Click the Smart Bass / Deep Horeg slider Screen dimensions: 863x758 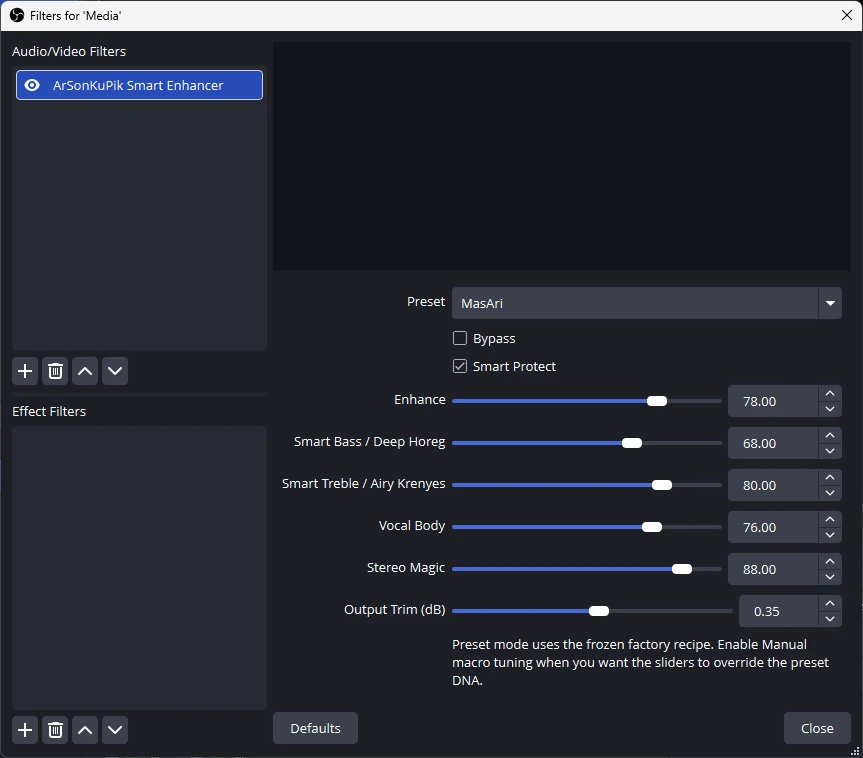[x=587, y=443]
